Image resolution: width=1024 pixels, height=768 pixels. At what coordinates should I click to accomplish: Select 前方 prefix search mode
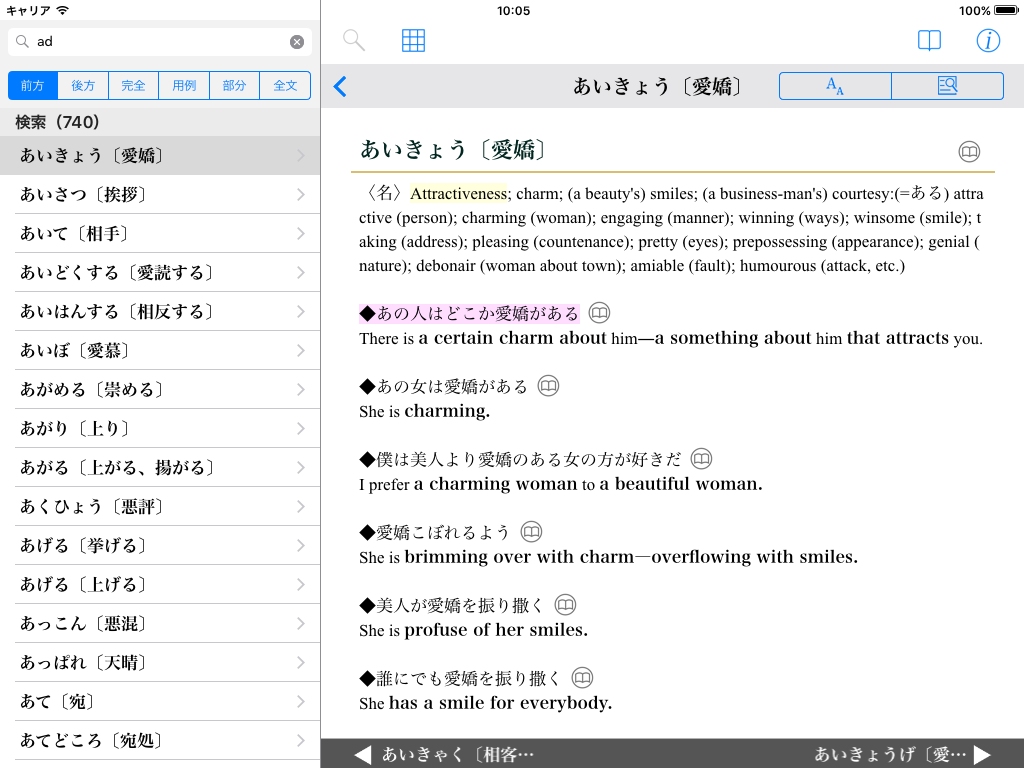(x=33, y=86)
